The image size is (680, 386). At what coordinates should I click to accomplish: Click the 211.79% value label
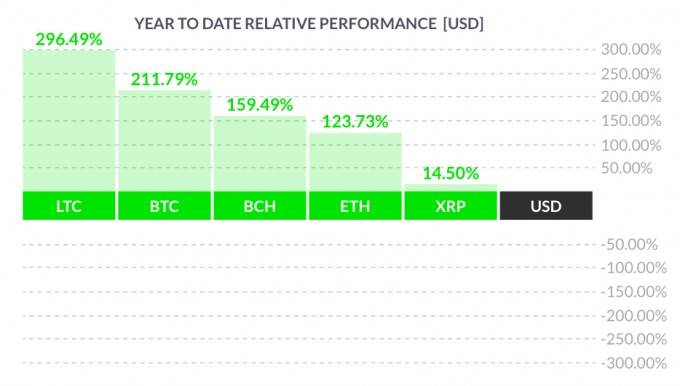tap(164, 79)
